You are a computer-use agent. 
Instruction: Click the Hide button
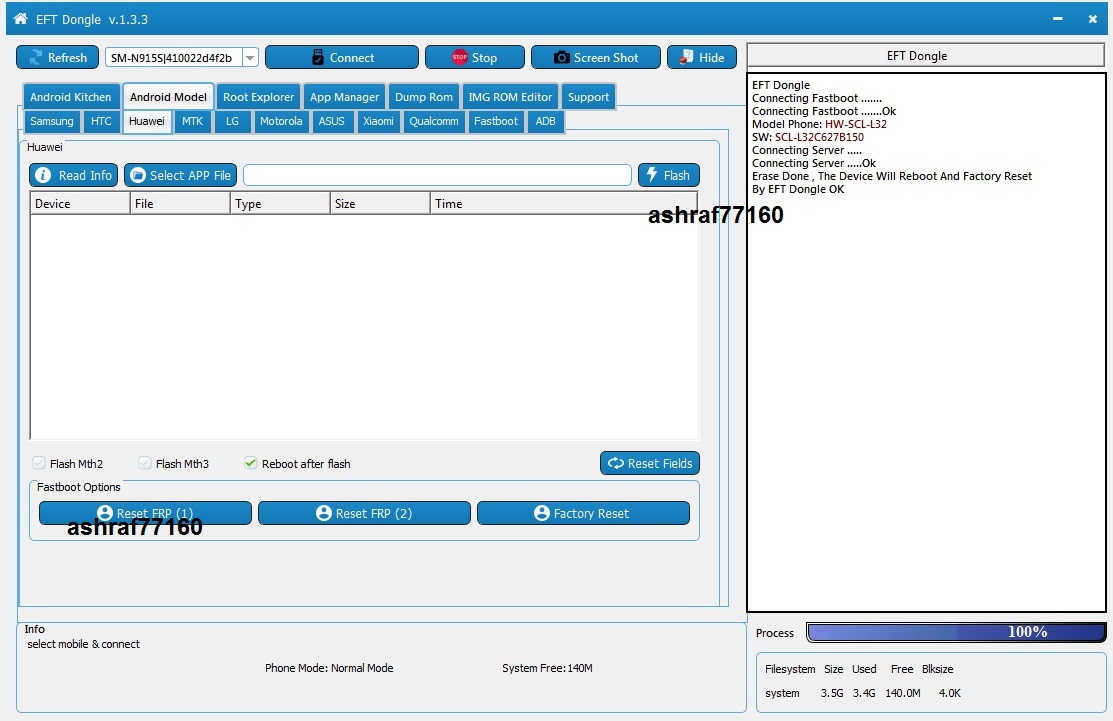tap(702, 57)
